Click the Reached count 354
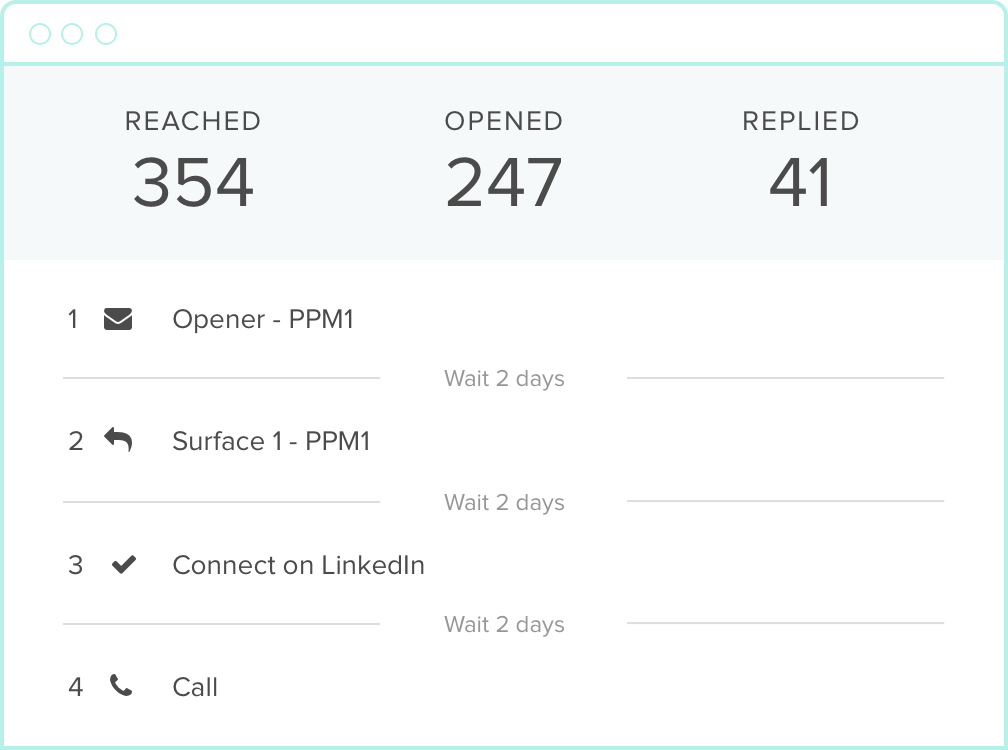The height and width of the screenshot is (750, 1008). point(193,183)
